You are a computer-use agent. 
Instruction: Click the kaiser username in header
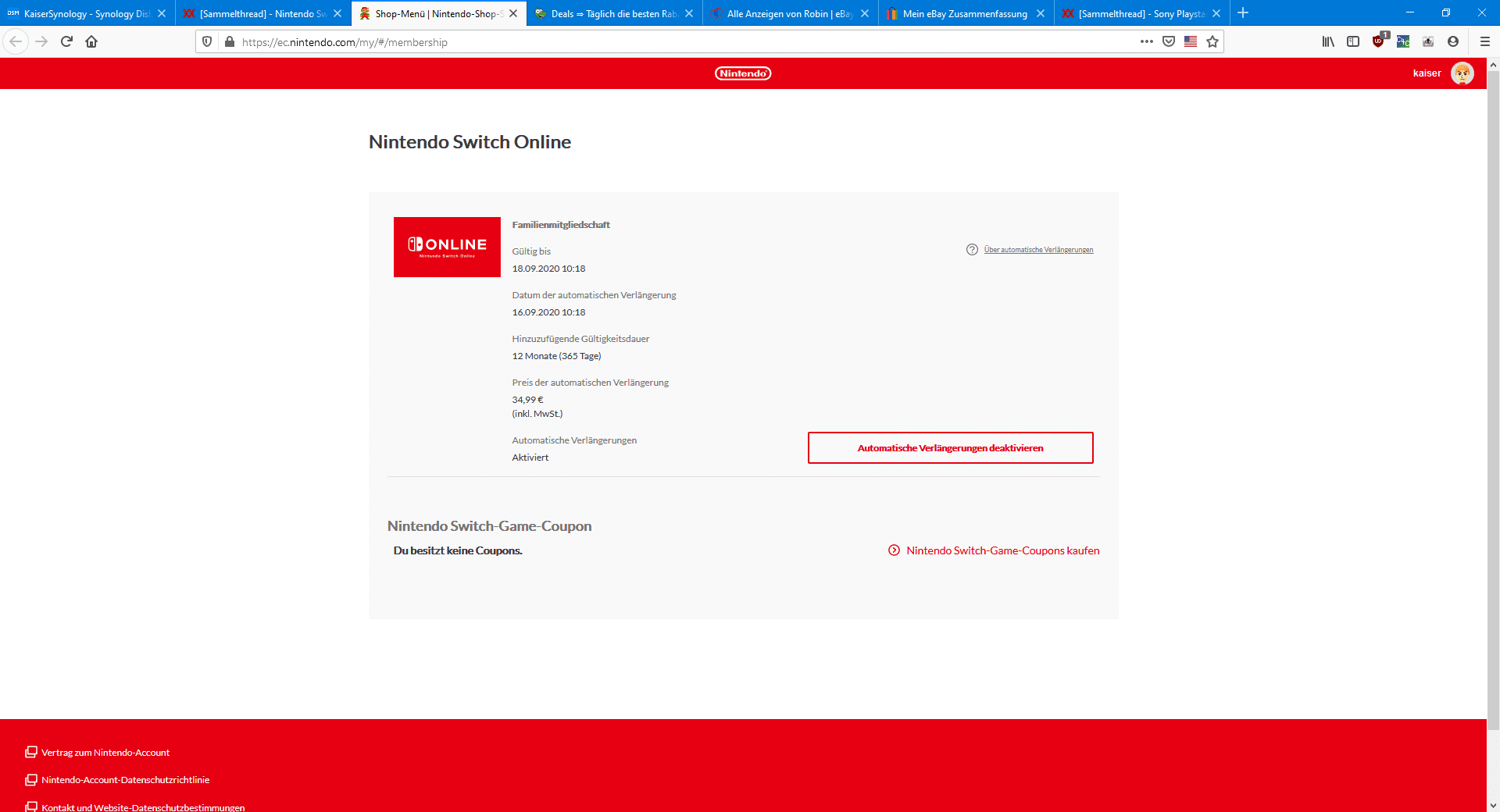1427,73
